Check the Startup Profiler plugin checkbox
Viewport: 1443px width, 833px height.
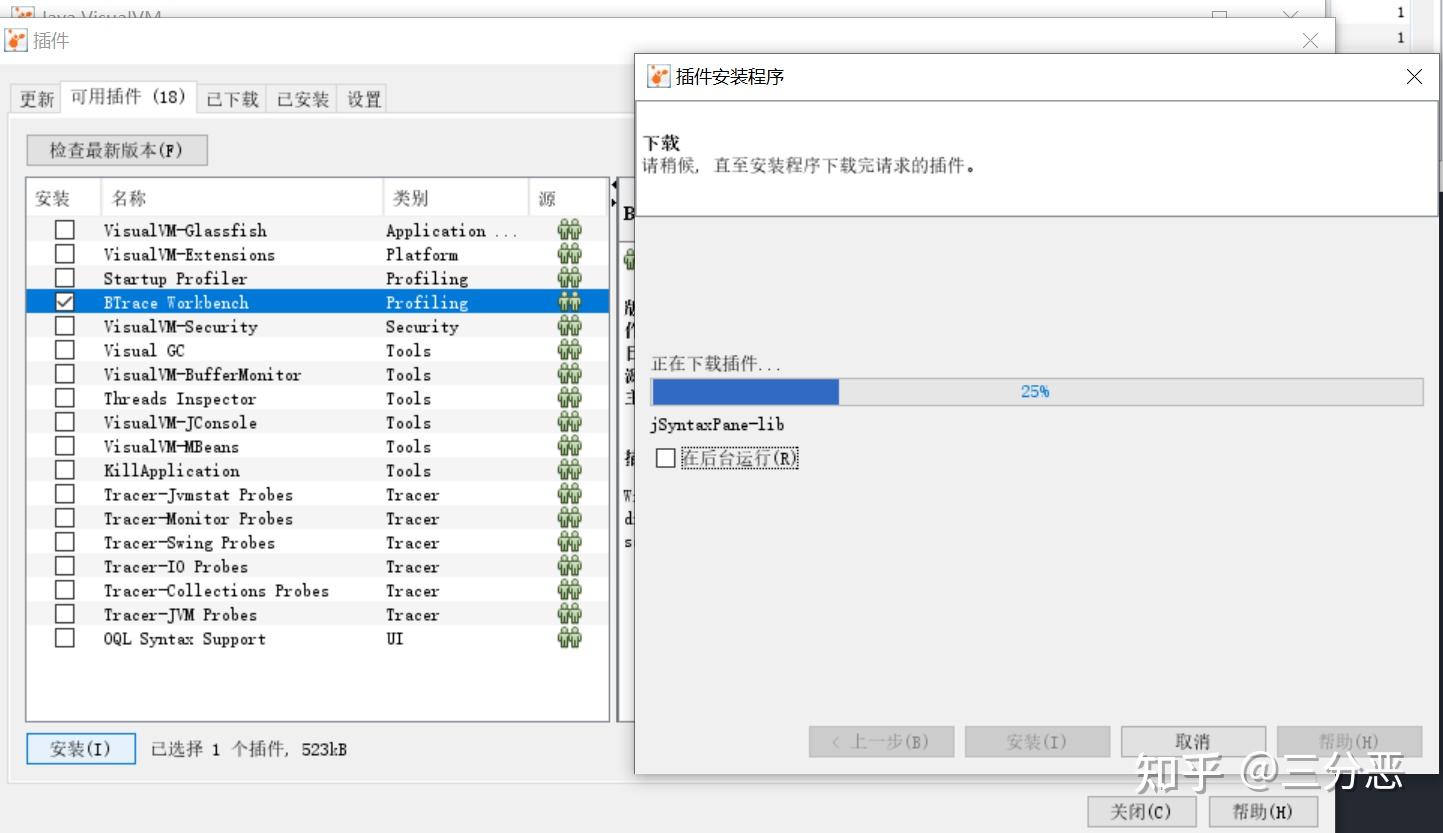pyautogui.click(x=64, y=277)
